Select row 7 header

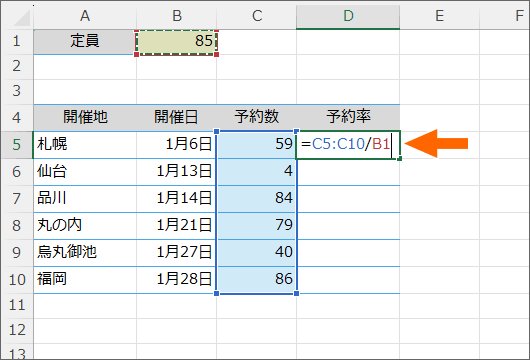click(x=17, y=199)
